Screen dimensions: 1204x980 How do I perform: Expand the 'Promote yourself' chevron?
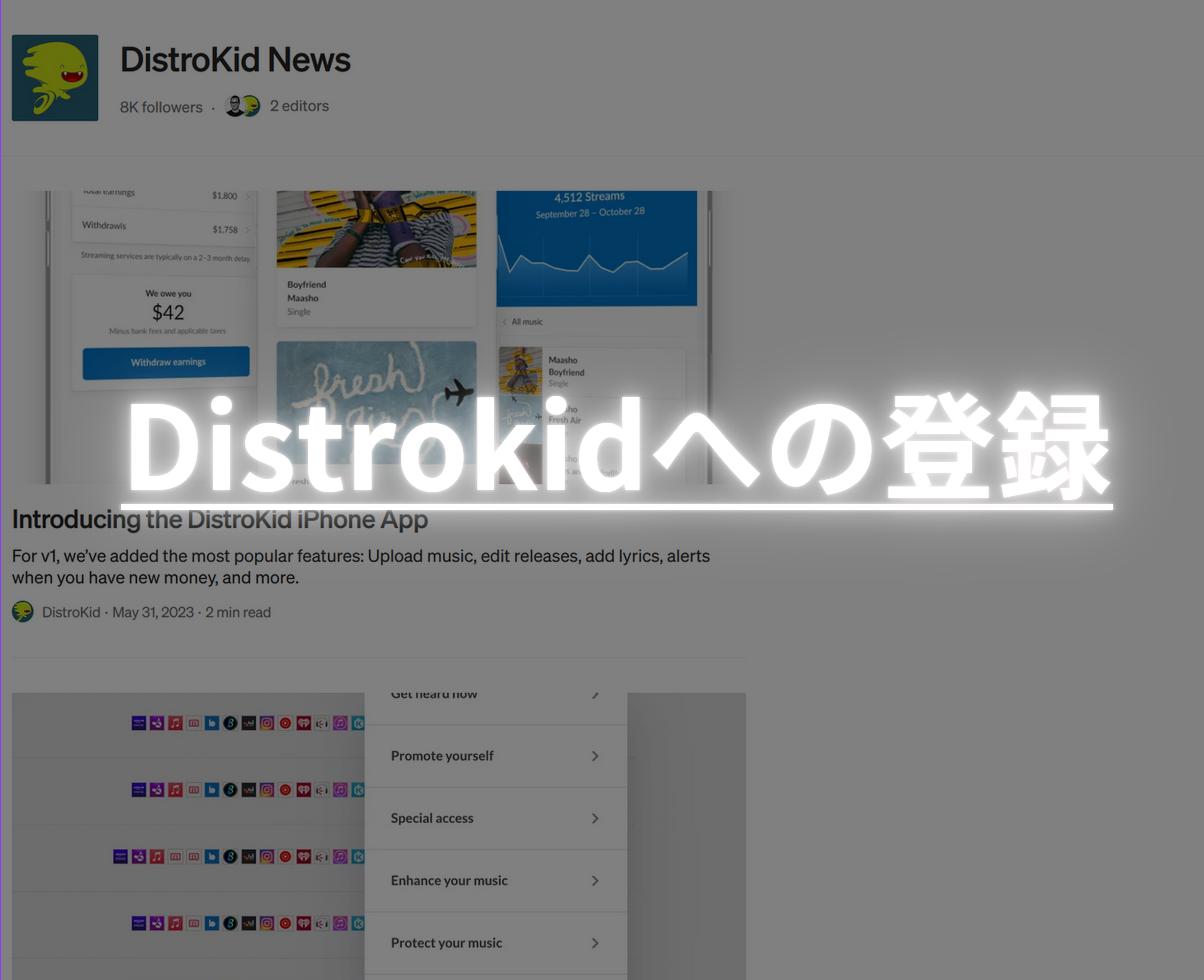click(x=595, y=756)
